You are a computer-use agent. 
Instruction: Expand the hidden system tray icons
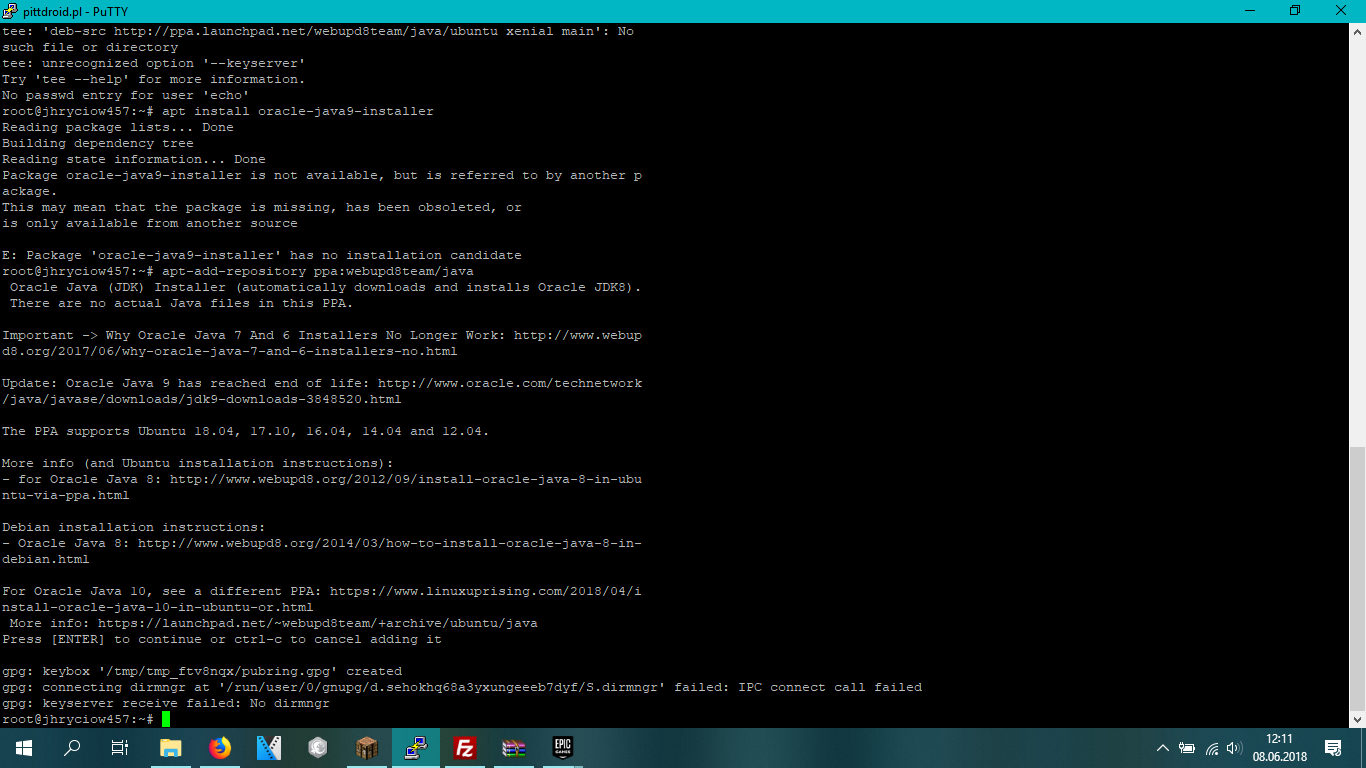pyautogui.click(x=1162, y=748)
